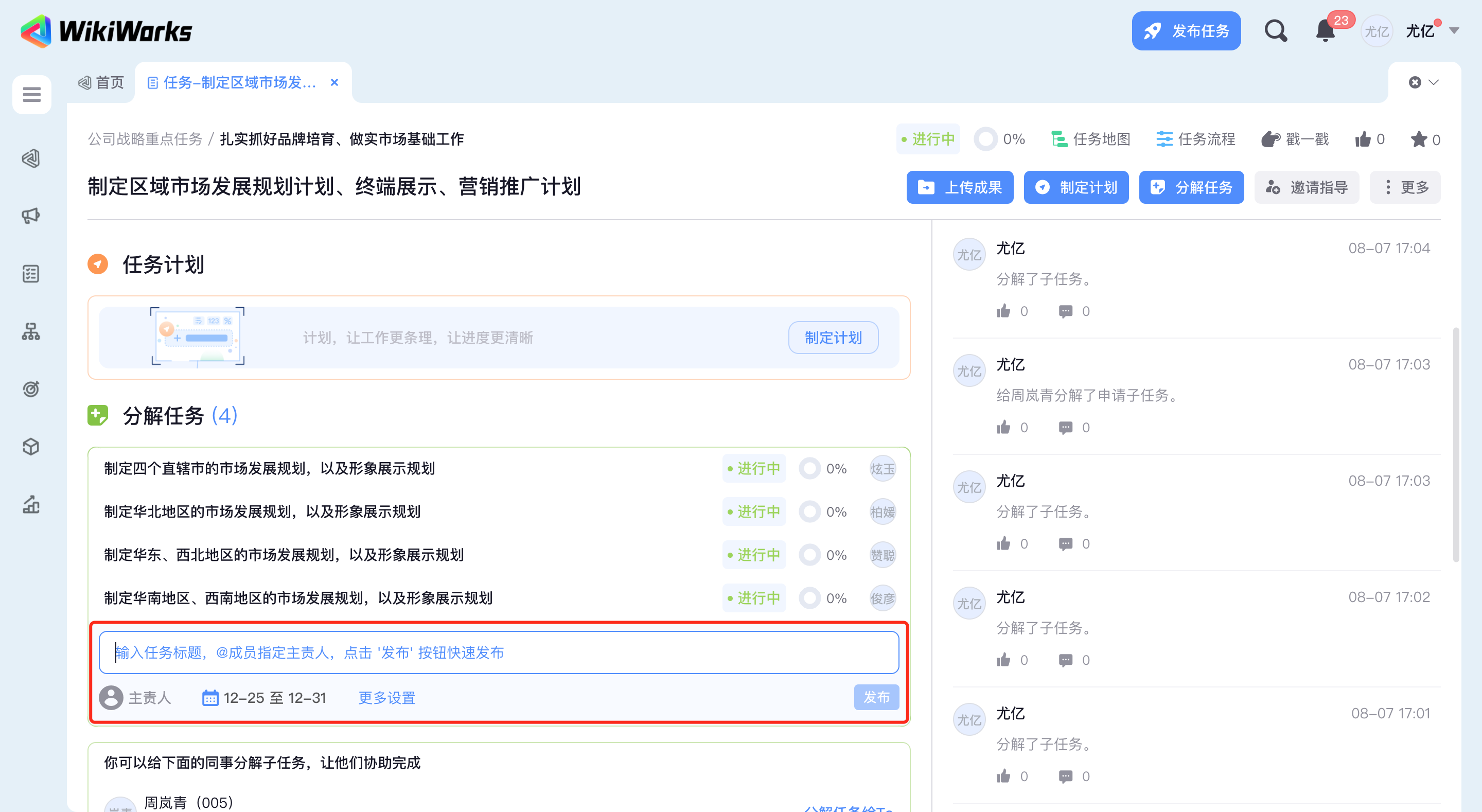Click the 上传成果 button
The height and width of the screenshot is (812, 1482).
point(960,187)
